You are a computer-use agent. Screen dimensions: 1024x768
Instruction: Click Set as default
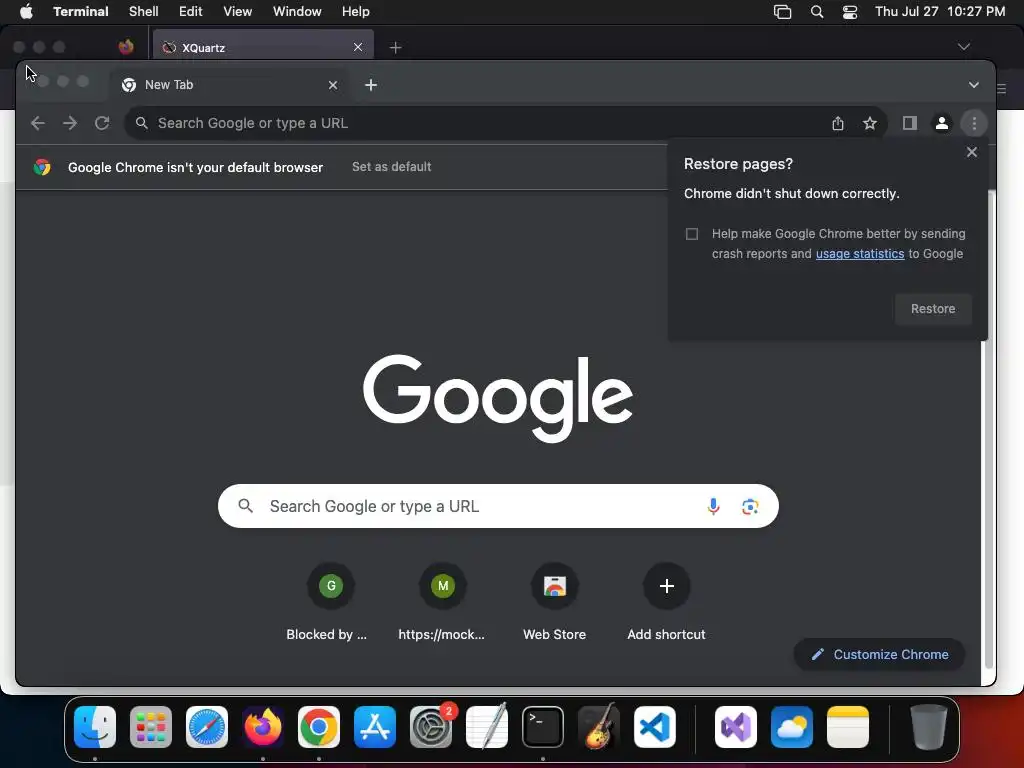tap(392, 167)
